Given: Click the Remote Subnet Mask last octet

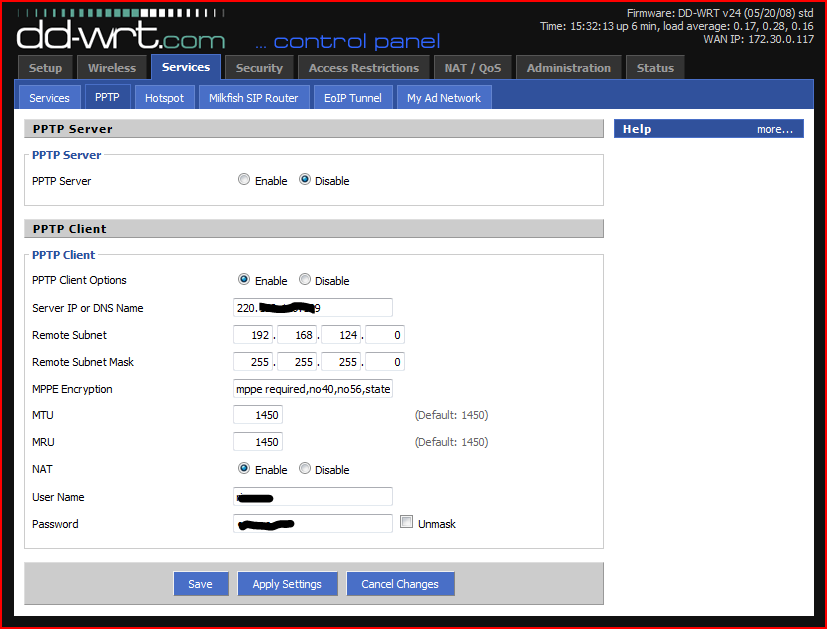Looking at the screenshot, I should [385, 362].
